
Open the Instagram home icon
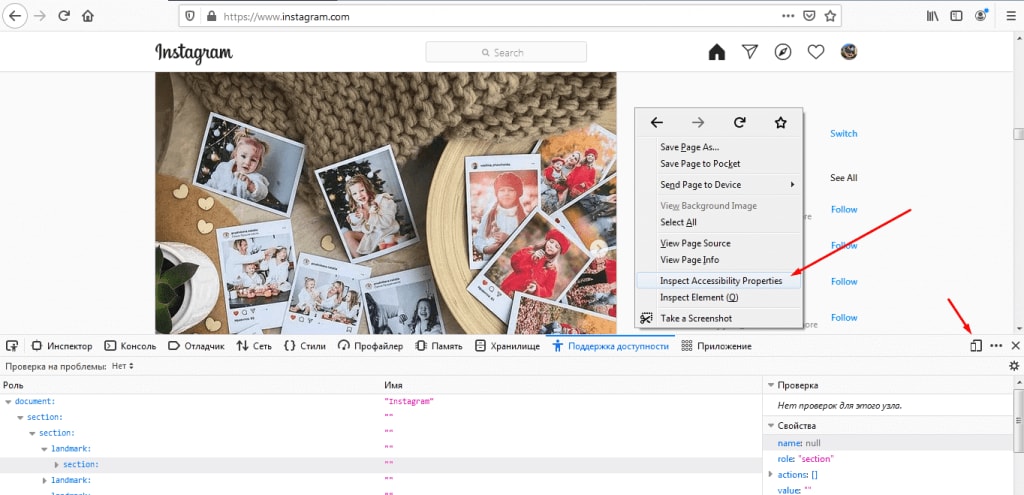(717, 52)
